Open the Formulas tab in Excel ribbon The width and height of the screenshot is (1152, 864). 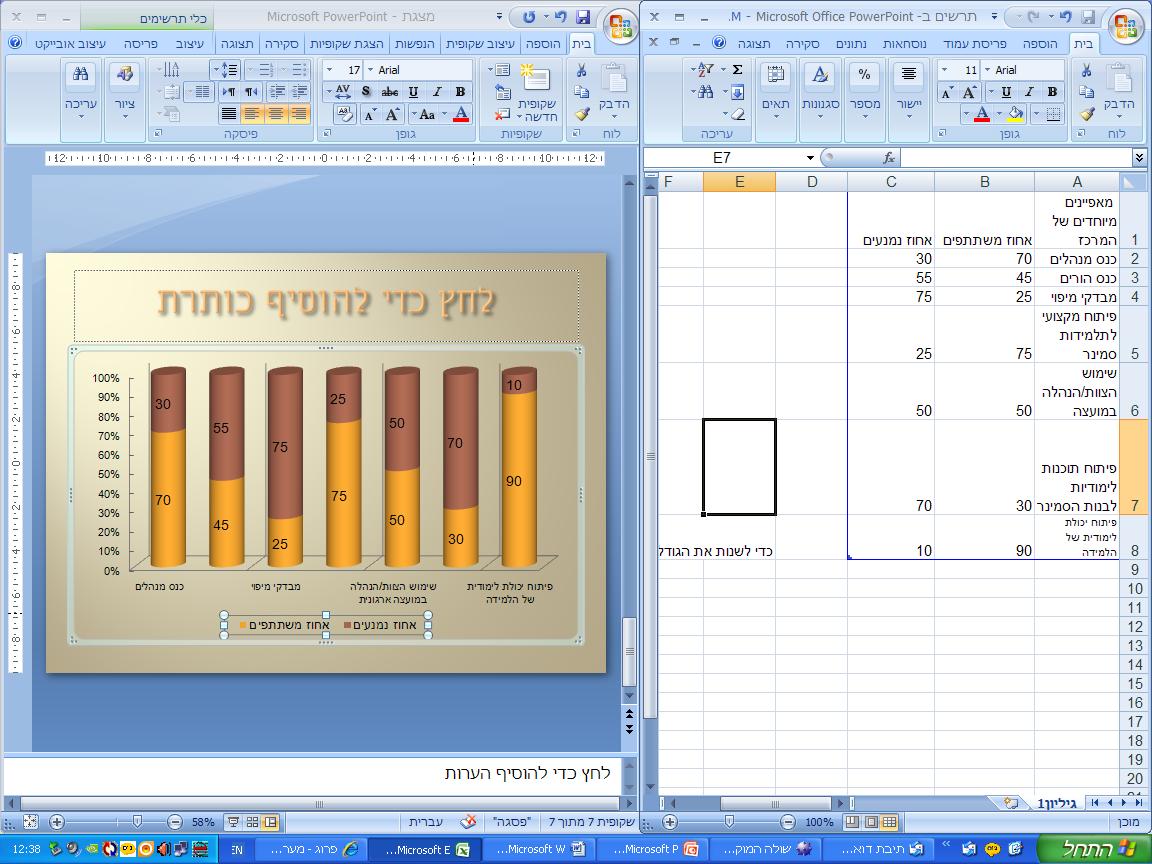pos(904,43)
